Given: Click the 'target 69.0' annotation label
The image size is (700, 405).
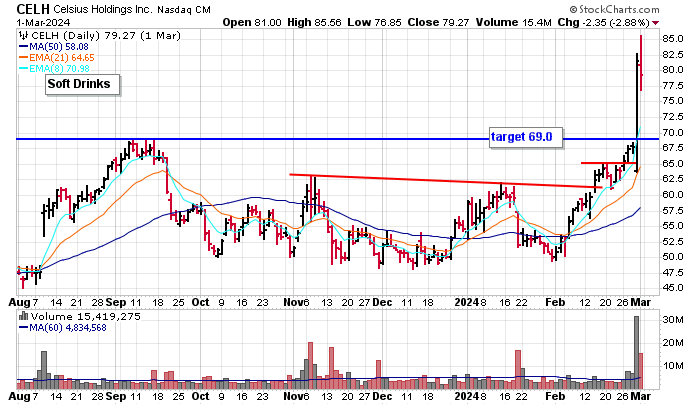Looking at the screenshot, I should pos(525,137).
